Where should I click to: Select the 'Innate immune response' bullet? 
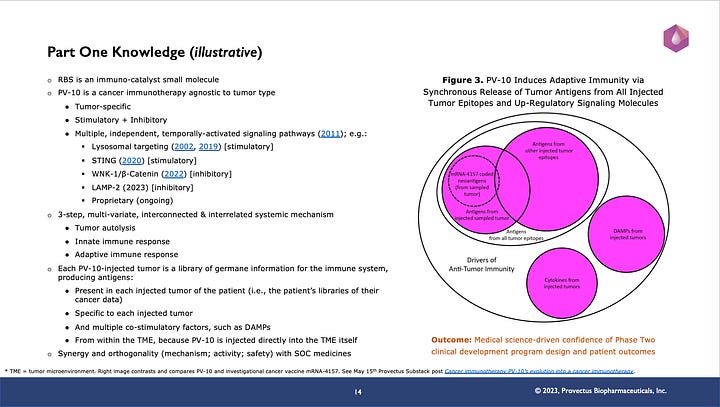[x=122, y=242]
